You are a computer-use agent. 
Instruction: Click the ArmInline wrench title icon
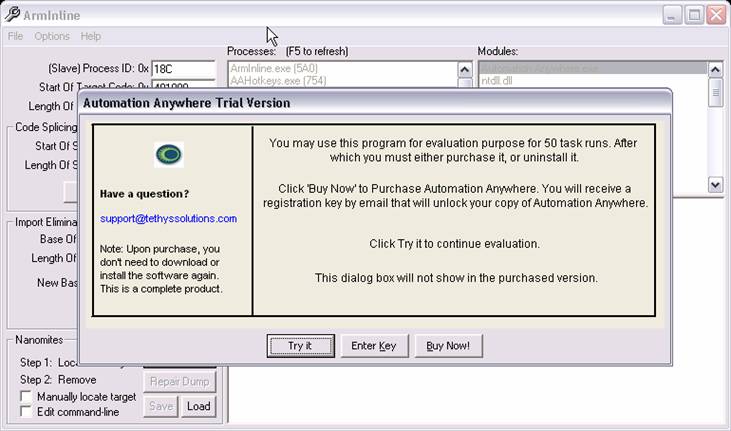(12, 14)
